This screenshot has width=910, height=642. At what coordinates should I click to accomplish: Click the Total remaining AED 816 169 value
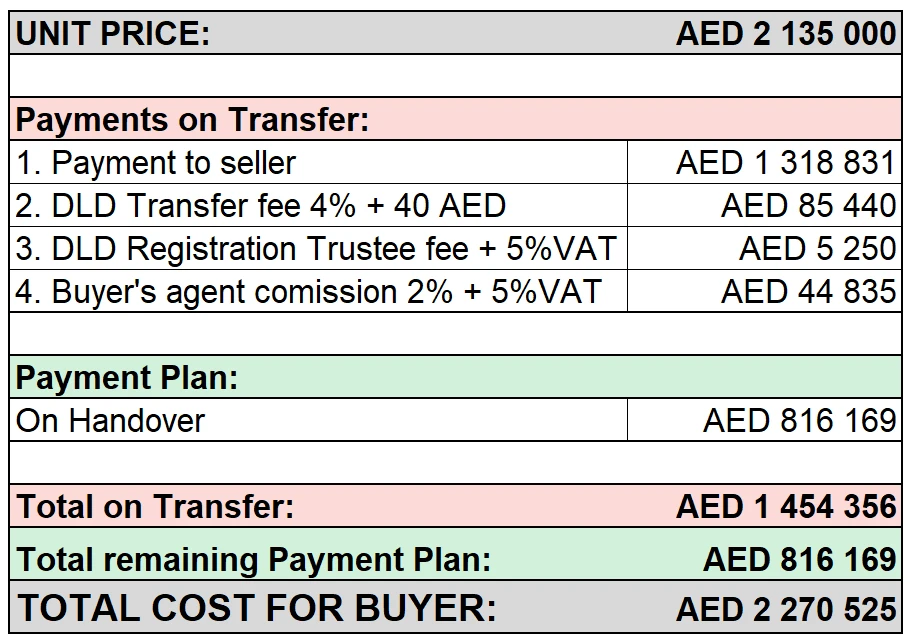(800, 560)
